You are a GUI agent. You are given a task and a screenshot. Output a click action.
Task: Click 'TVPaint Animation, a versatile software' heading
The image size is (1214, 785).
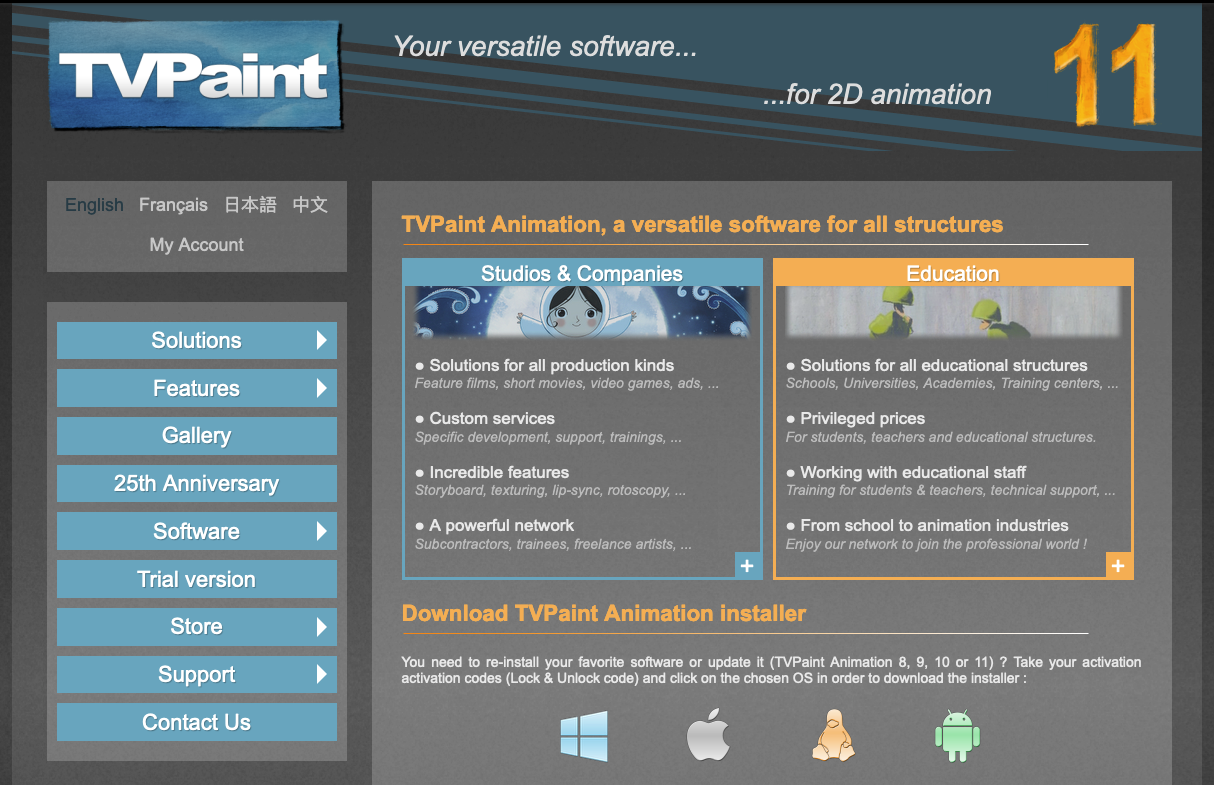[x=702, y=224]
